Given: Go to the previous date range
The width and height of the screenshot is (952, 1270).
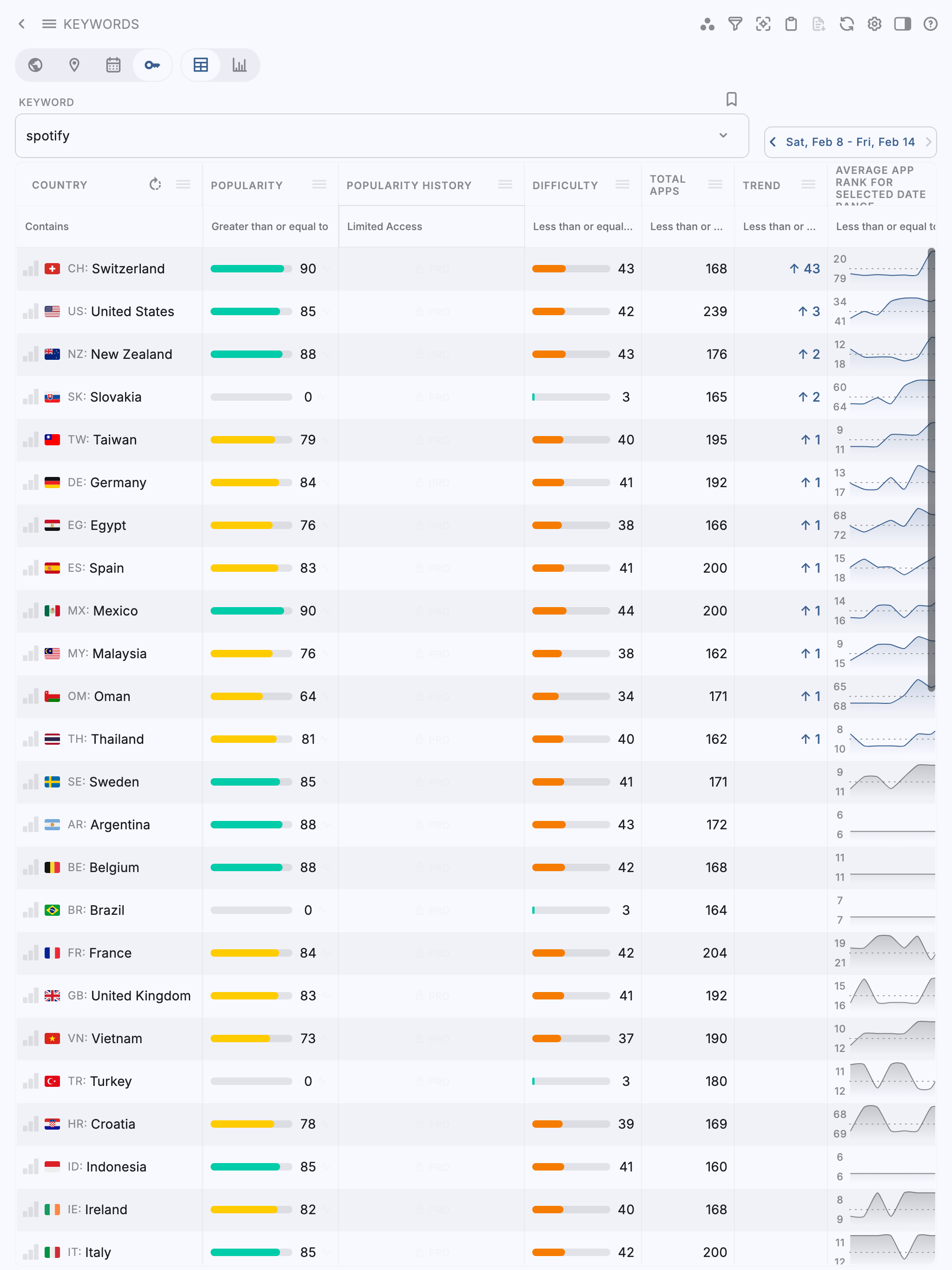Looking at the screenshot, I should (x=773, y=142).
